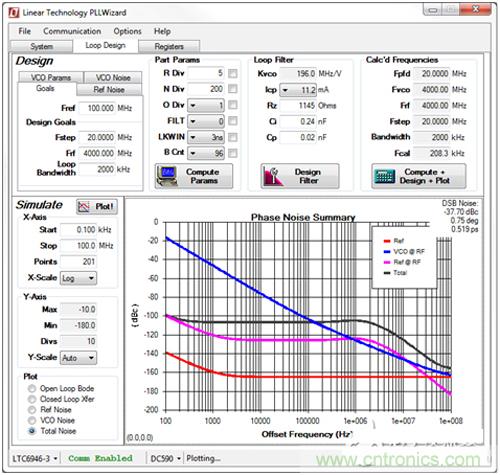This screenshot has width=500, height=475.
Task: Click the Fref input field
Action: point(97,108)
